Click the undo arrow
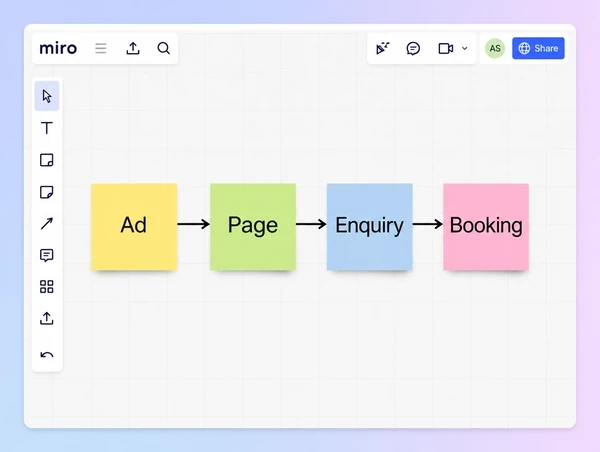This screenshot has height=452, width=600. tap(47, 355)
